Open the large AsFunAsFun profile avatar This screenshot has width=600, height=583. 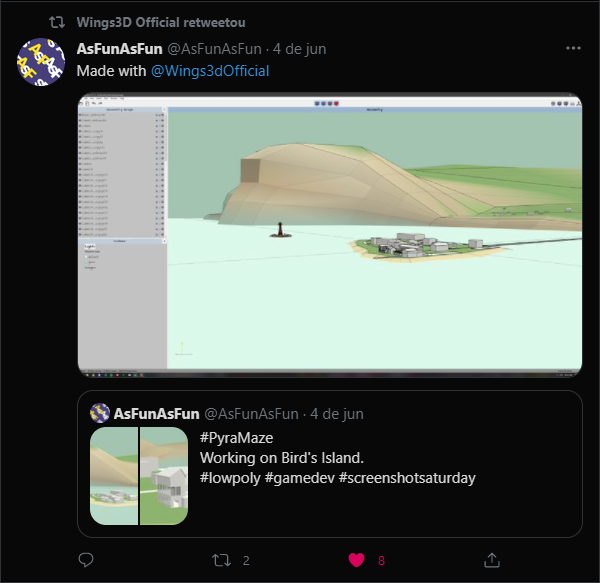pos(41,62)
